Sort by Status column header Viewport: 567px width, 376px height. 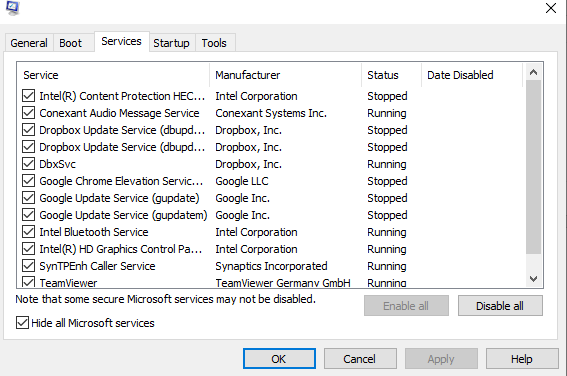(391, 75)
